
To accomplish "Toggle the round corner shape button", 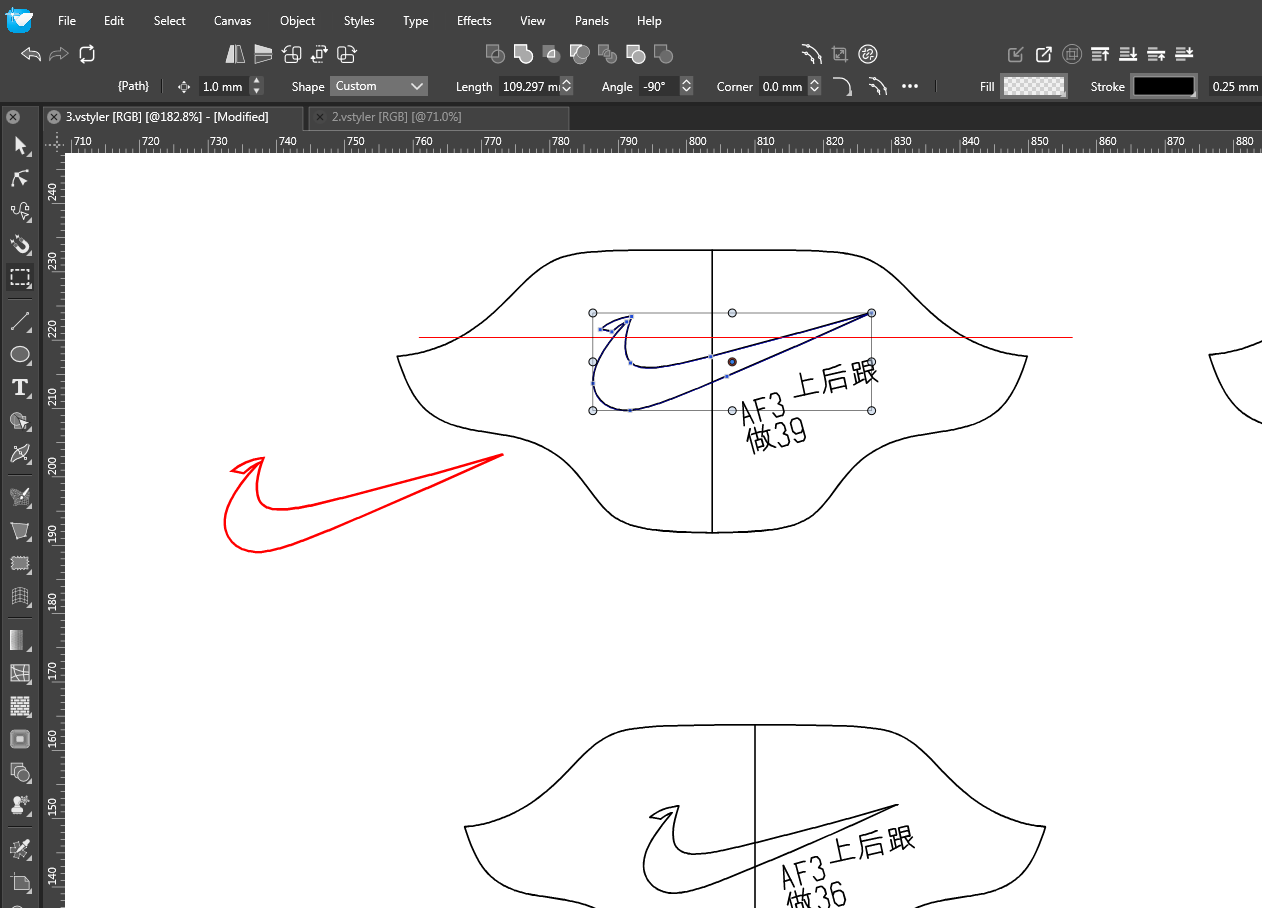I will point(843,87).
